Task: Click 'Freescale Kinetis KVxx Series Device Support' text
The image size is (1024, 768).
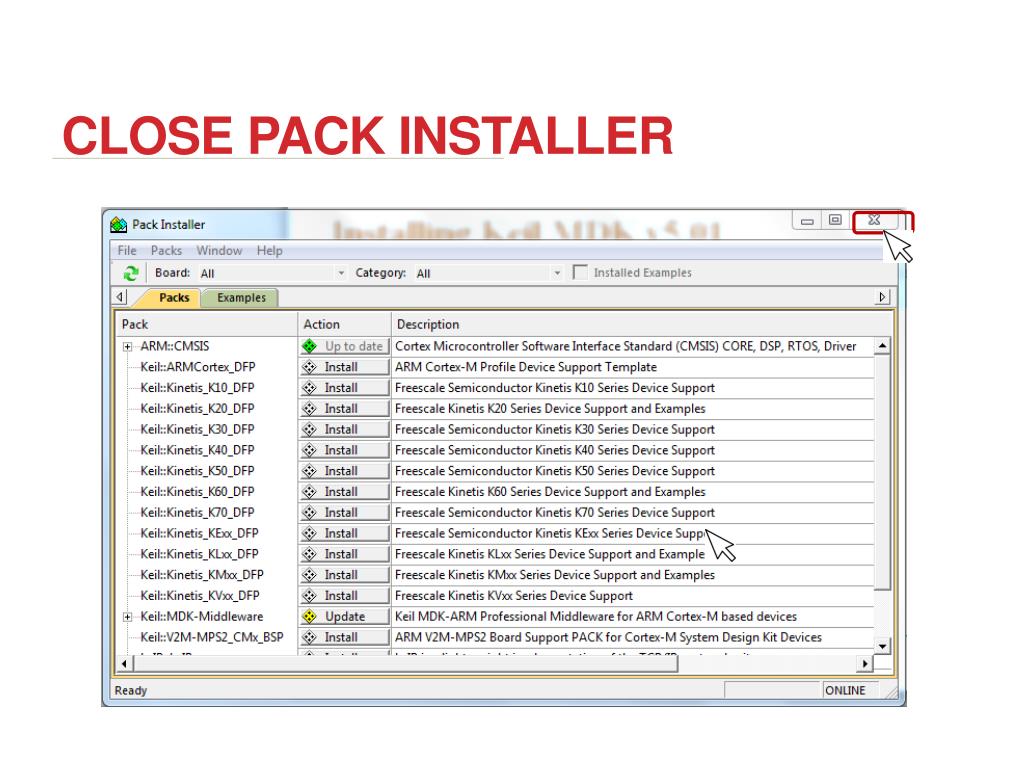Action: (x=514, y=596)
